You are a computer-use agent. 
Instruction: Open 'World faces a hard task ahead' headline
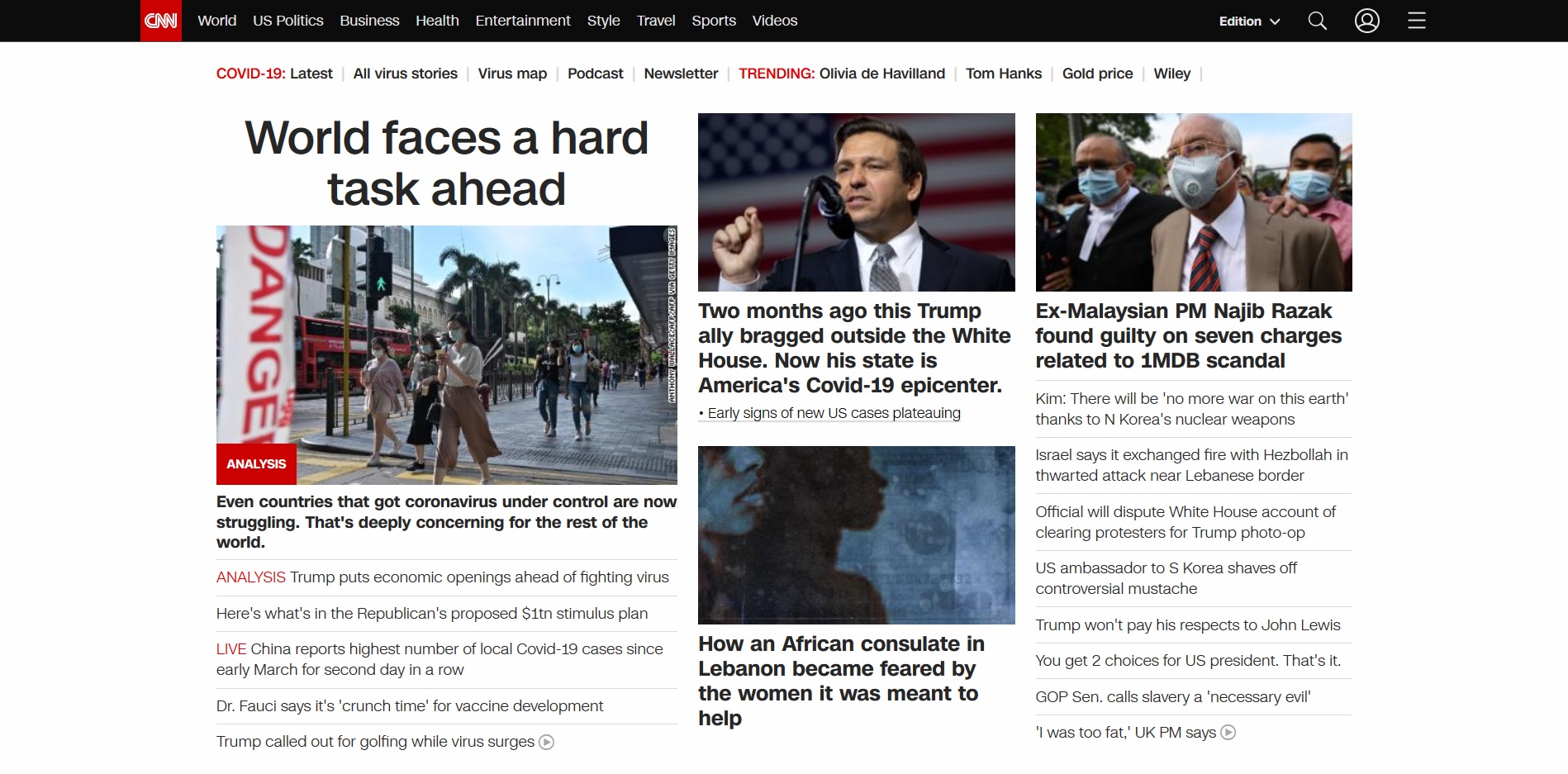[446, 163]
